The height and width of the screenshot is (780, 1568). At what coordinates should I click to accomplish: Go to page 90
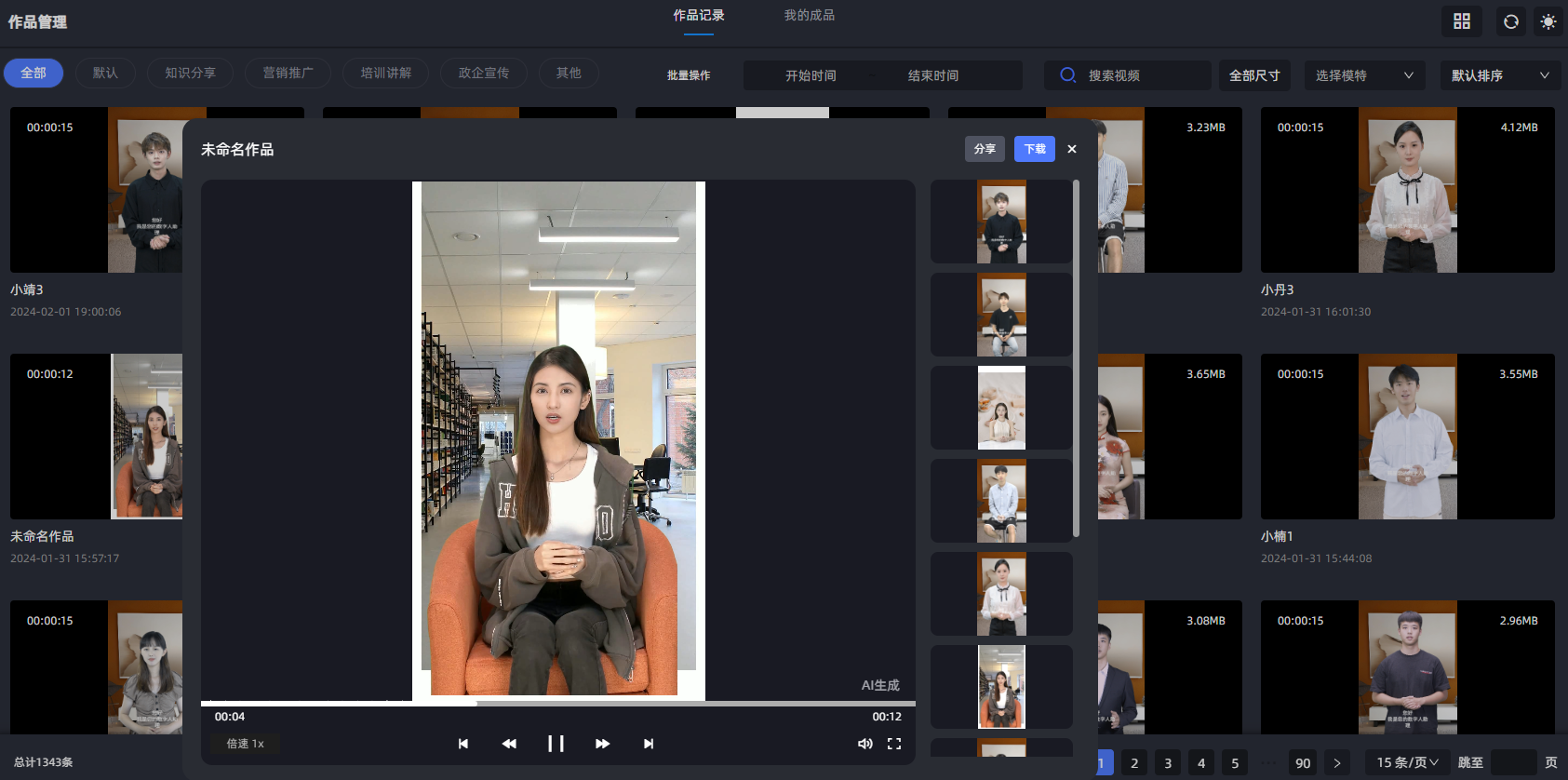[1303, 763]
